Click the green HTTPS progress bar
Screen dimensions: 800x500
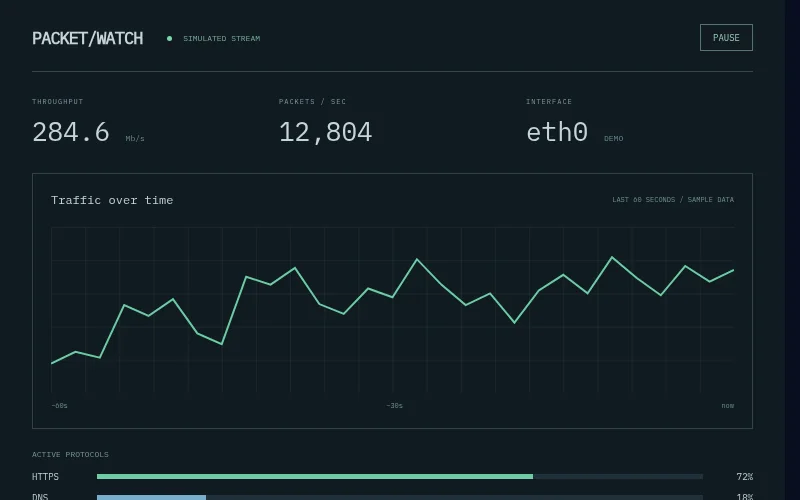[x=315, y=477]
